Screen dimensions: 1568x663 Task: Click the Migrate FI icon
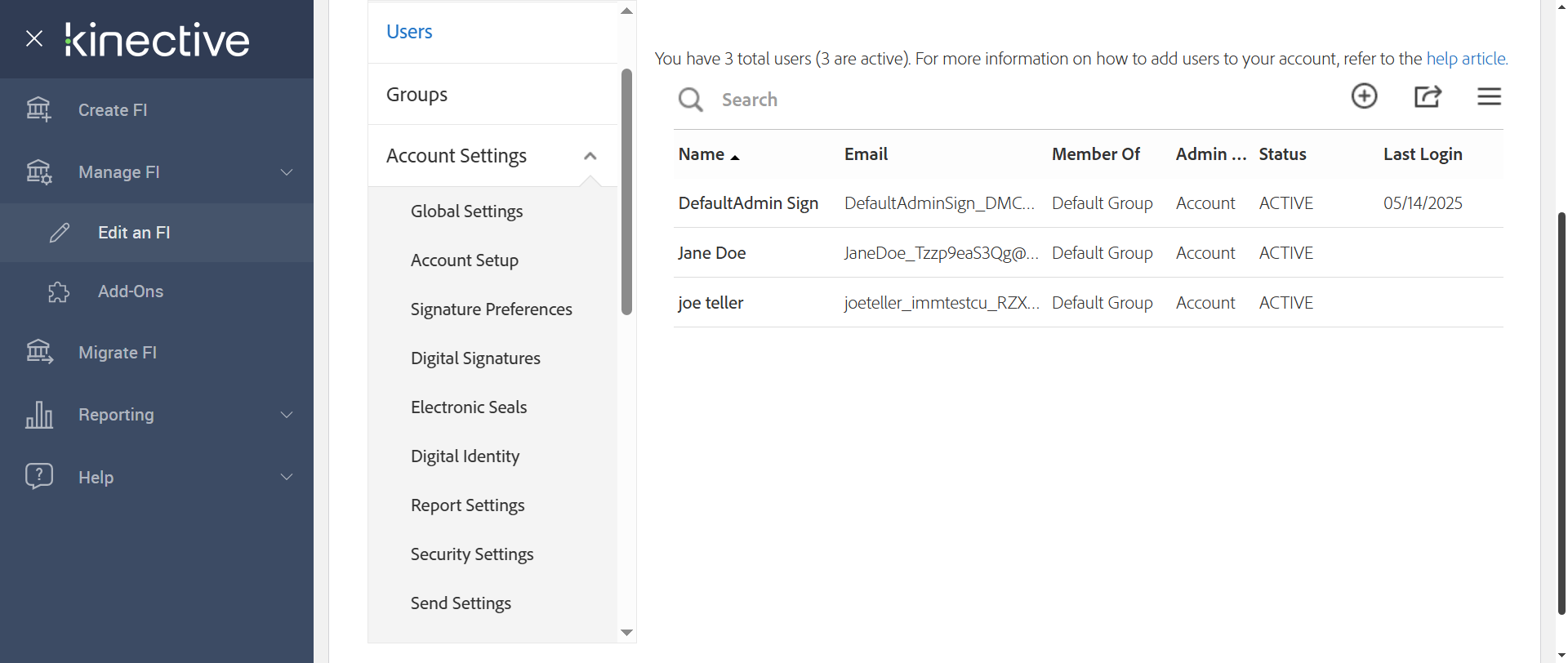(x=38, y=352)
